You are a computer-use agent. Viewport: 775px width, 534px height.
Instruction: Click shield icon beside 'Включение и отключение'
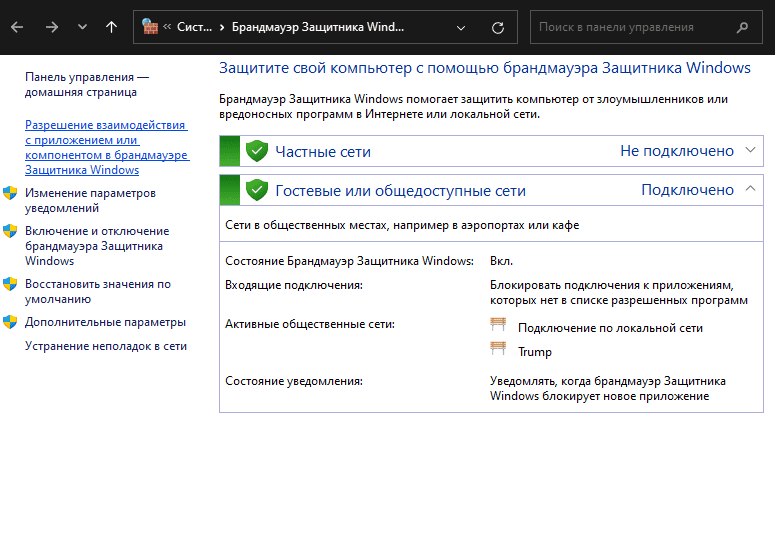click(10, 231)
